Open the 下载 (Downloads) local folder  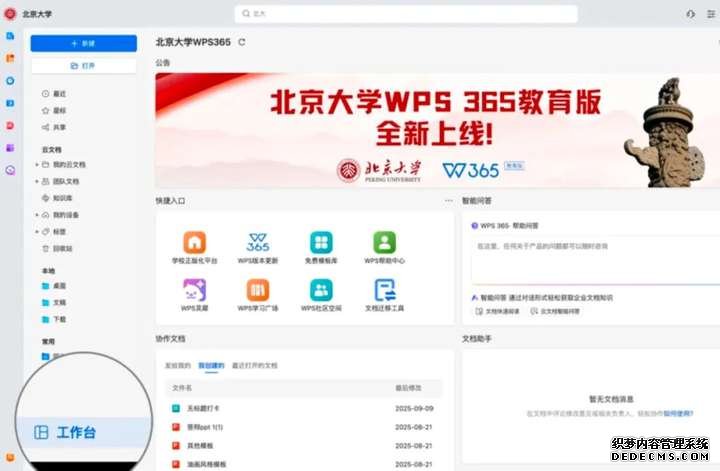point(54,320)
